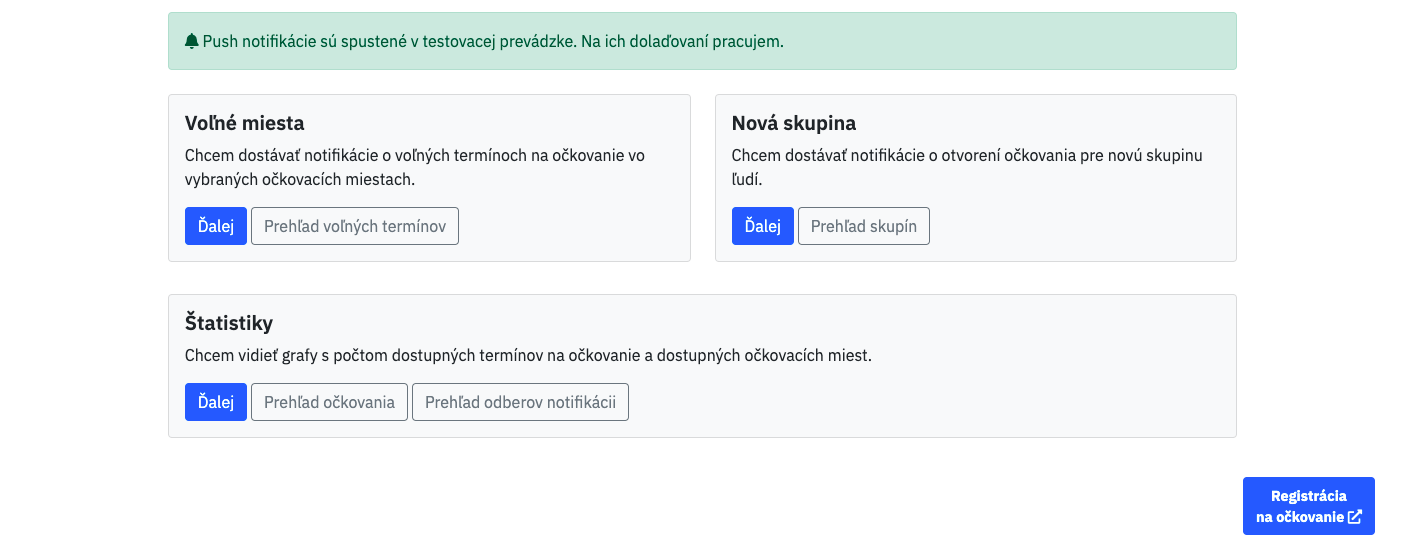Open Prehľad skupín overview
Viewport: 1406px width, 550px height.
point(864,226)
